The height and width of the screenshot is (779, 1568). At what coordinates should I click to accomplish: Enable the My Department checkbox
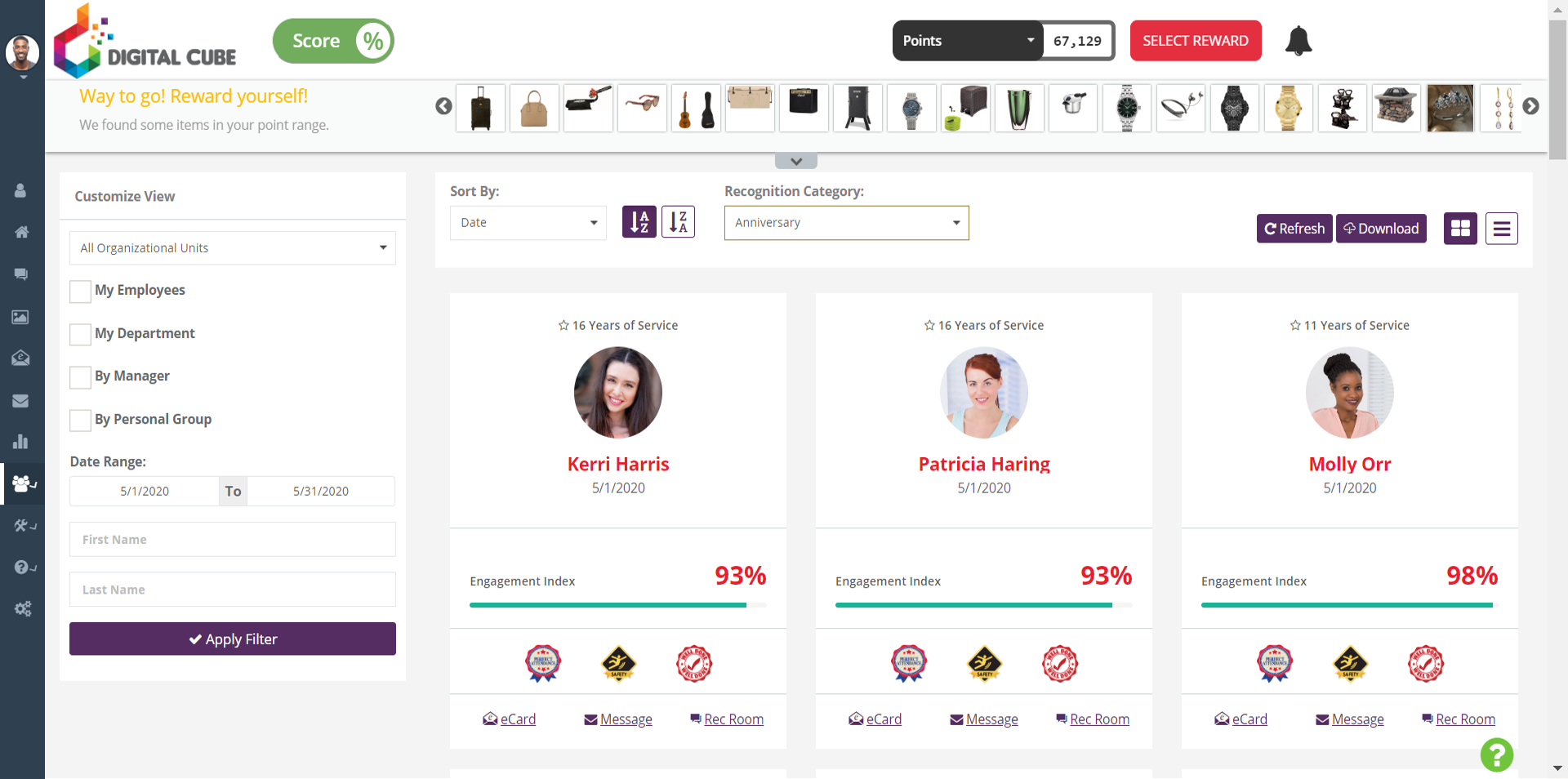coord(80,335)
